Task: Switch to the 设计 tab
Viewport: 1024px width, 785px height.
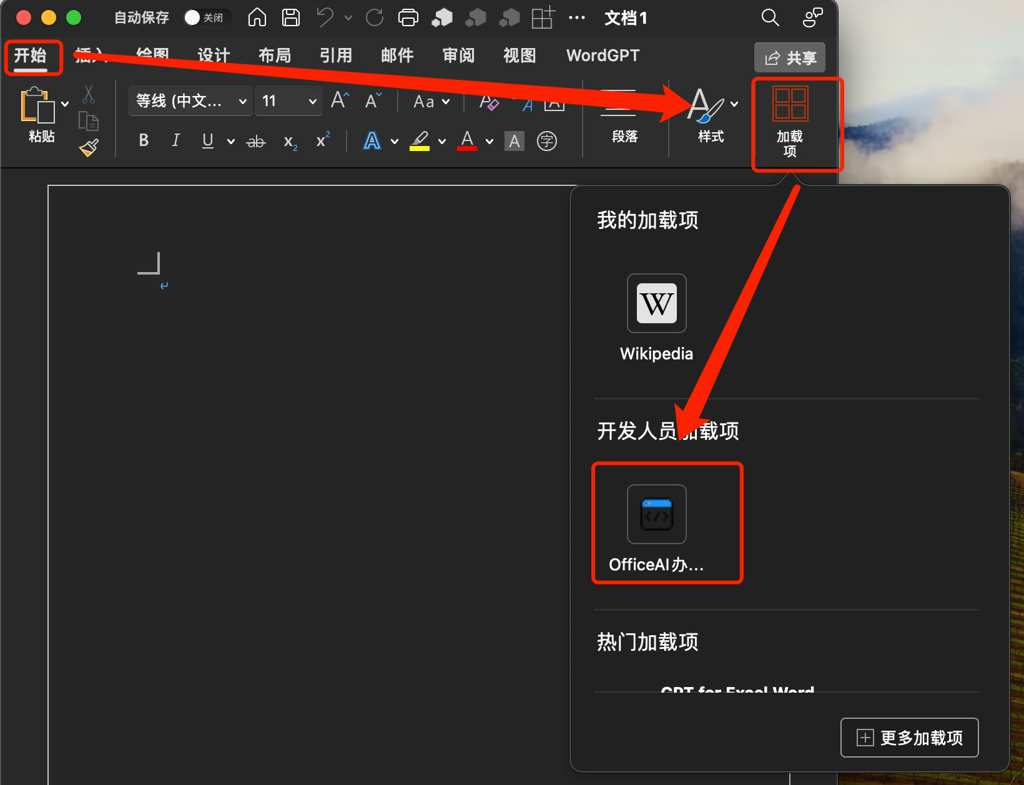Action: coord(214,56)
